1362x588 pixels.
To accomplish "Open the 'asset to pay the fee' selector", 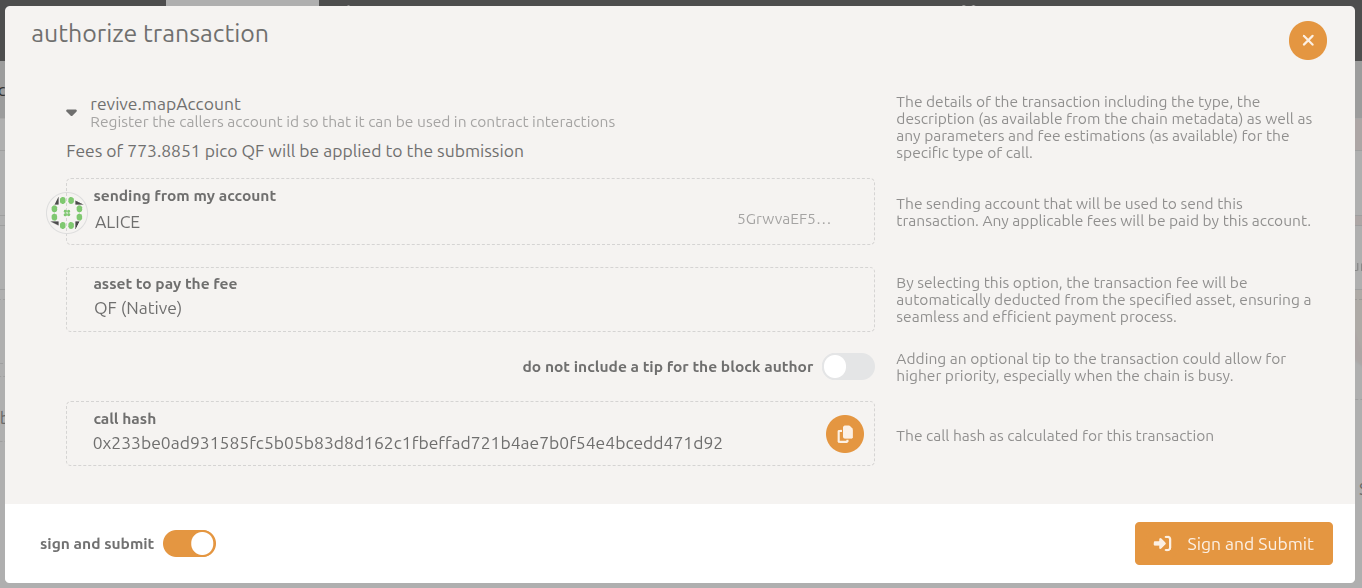I will coord(470,299).
